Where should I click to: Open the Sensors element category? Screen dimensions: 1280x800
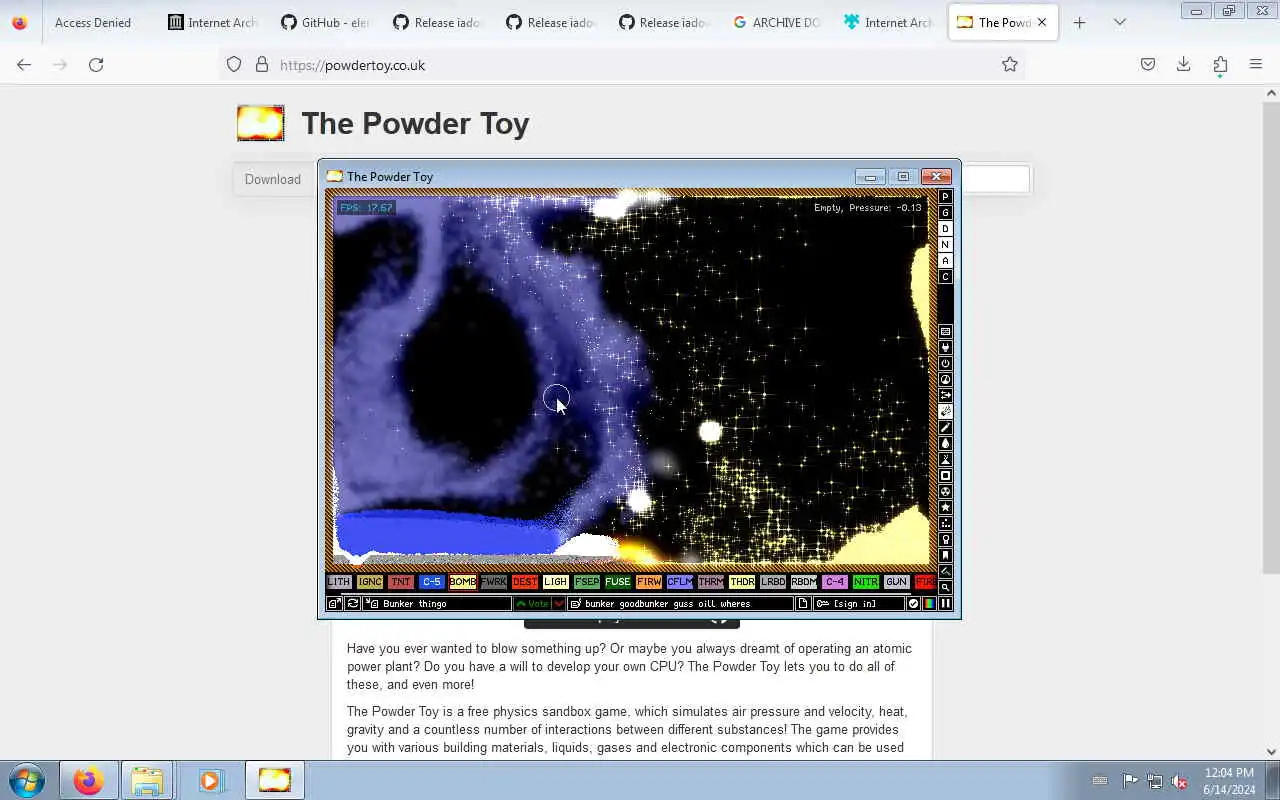click(945, 378)
